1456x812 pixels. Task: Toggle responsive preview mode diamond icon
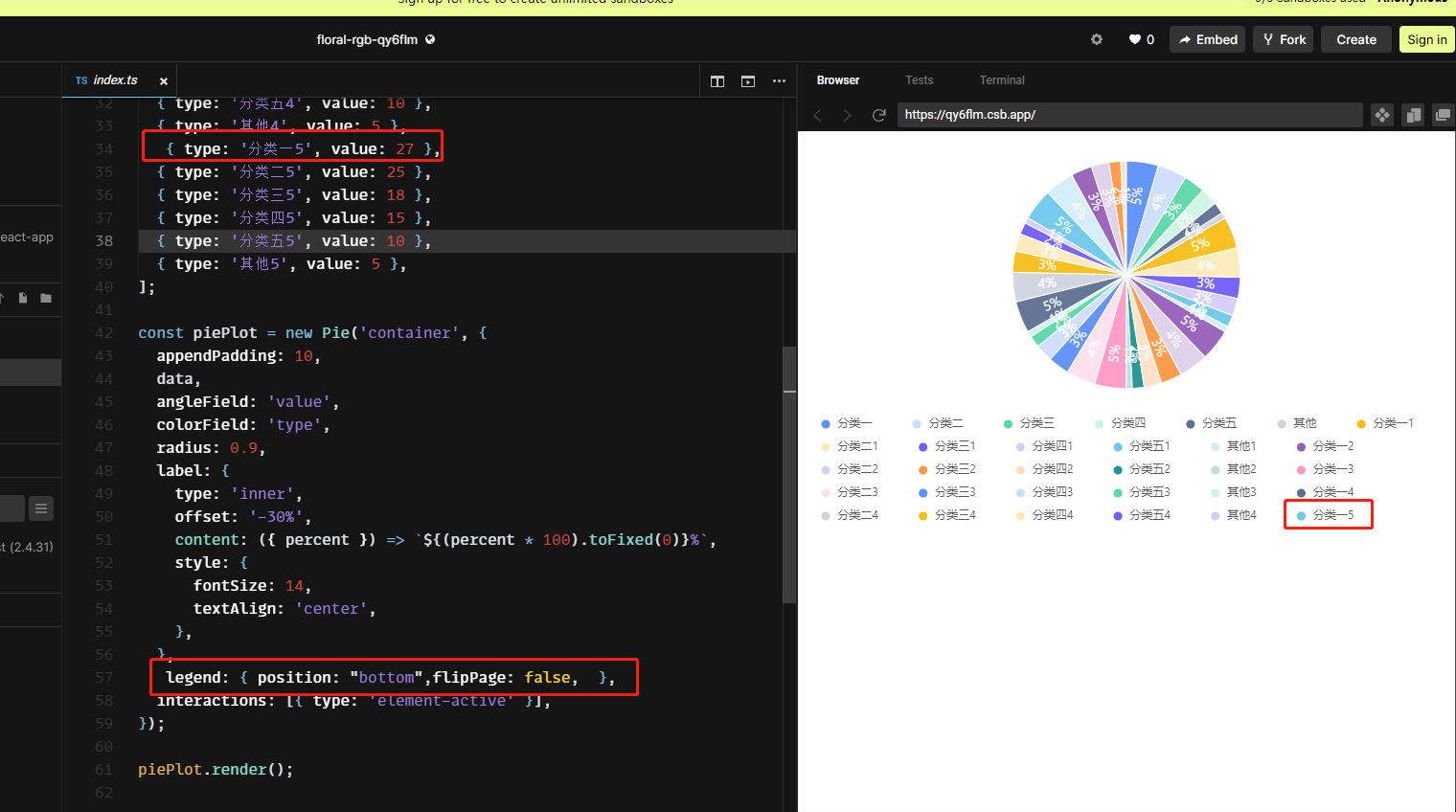[1382, 114]
